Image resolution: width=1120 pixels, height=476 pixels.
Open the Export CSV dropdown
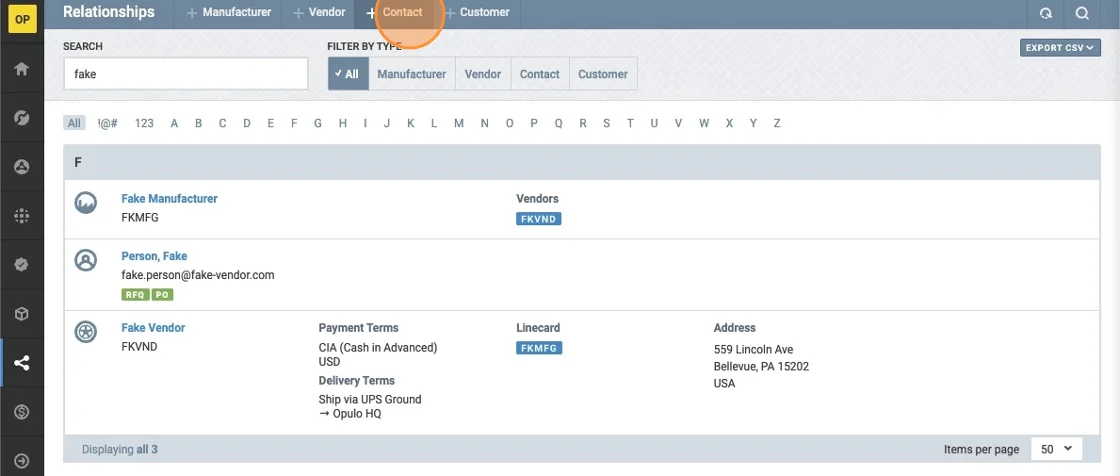pos(1060,47)
